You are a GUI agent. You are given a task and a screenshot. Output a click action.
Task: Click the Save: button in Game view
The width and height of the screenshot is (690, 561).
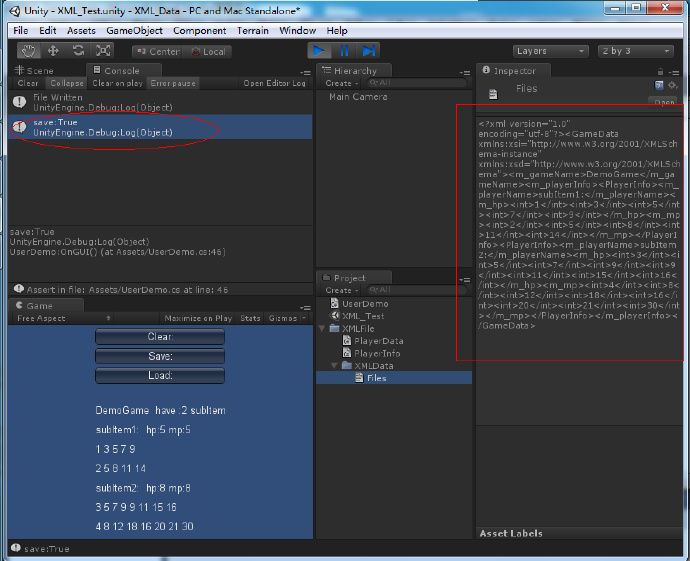[160, 356]
